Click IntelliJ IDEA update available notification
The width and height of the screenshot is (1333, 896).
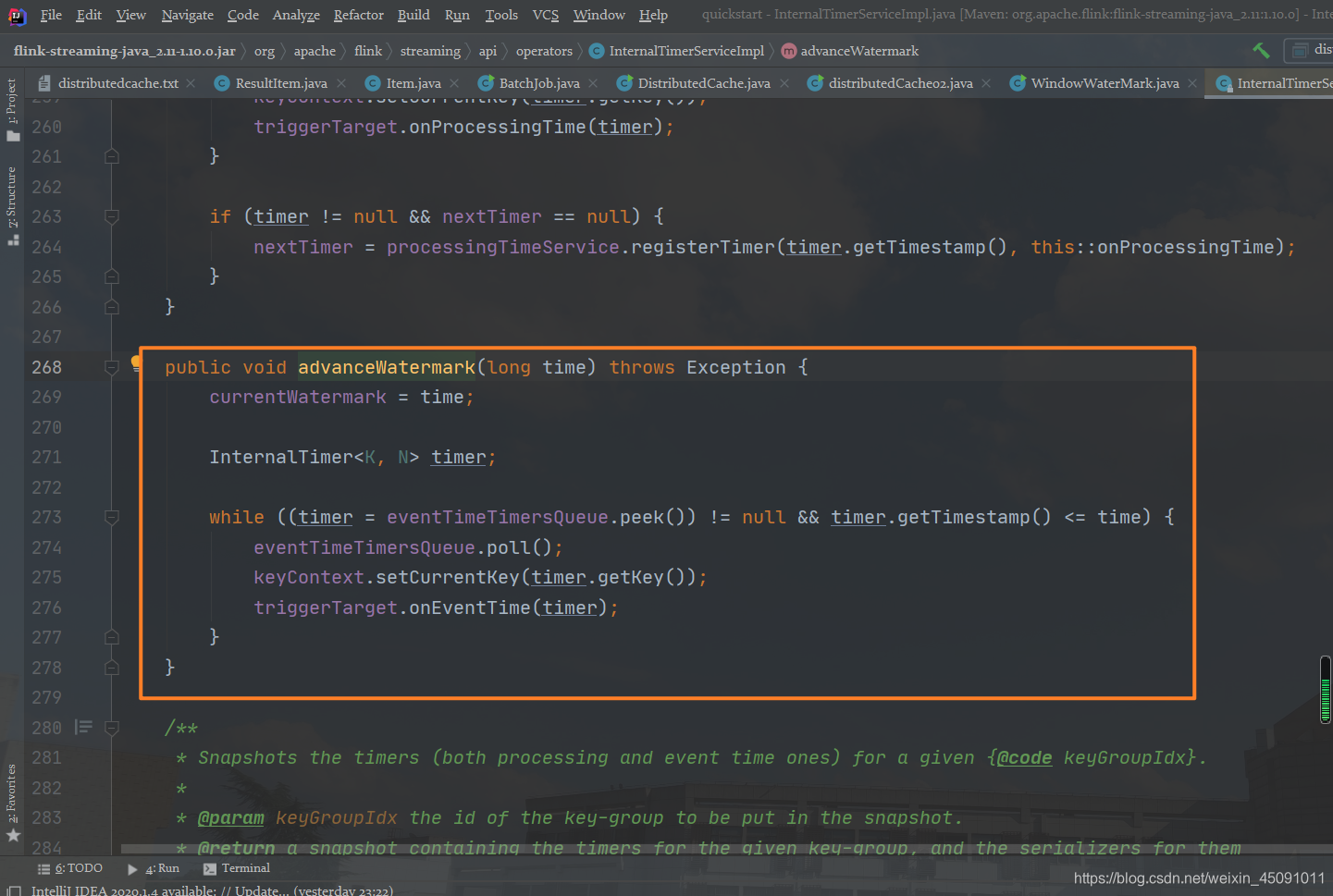pyautogui.click(x=212, y=890)
